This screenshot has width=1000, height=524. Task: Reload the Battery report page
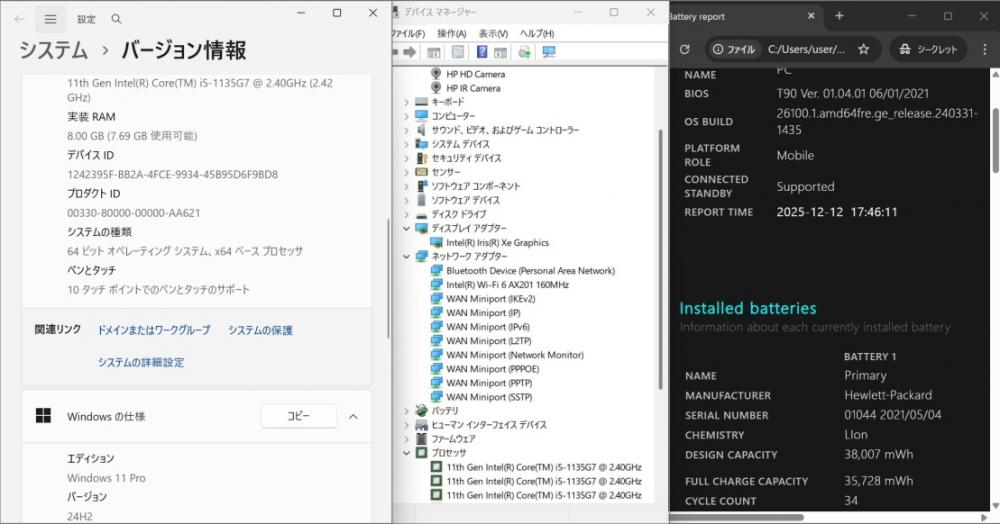click(x=685, y=49)
